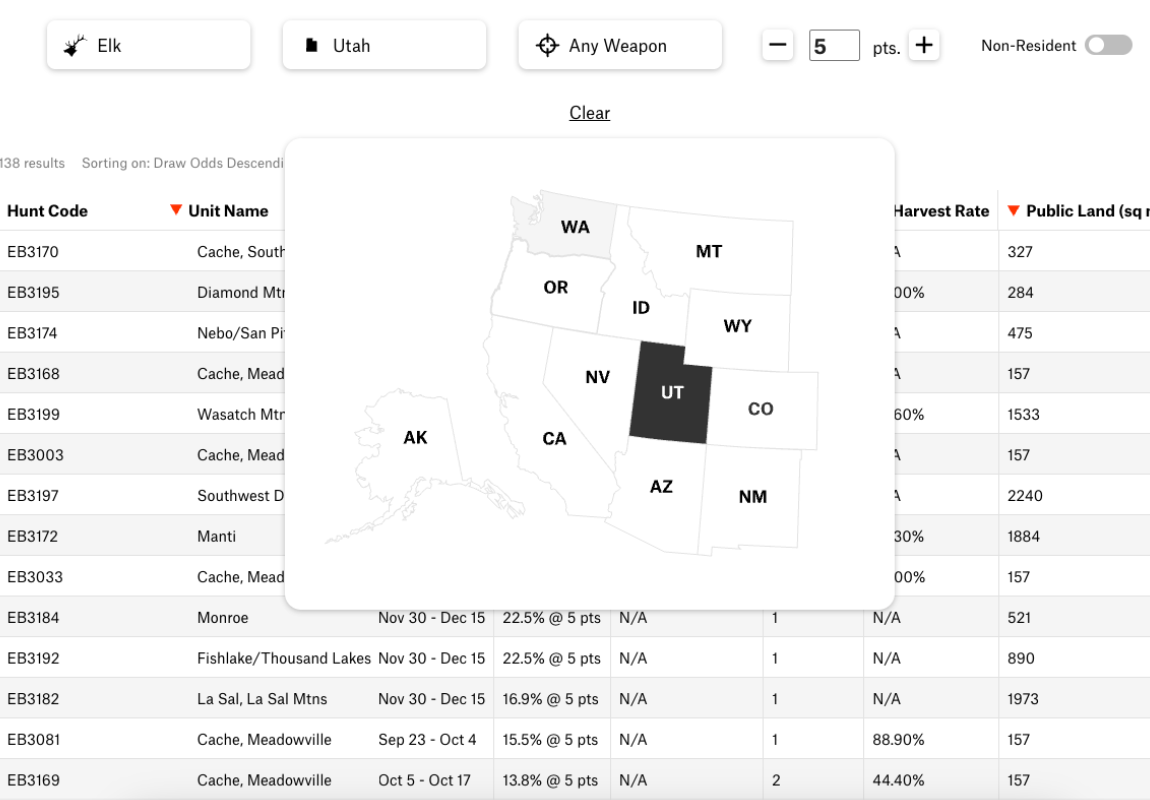Image resolution: width=1150 pixels, height=800 pixels.
Task: Click the weapon crosshair icon
Action: point(547,45)
